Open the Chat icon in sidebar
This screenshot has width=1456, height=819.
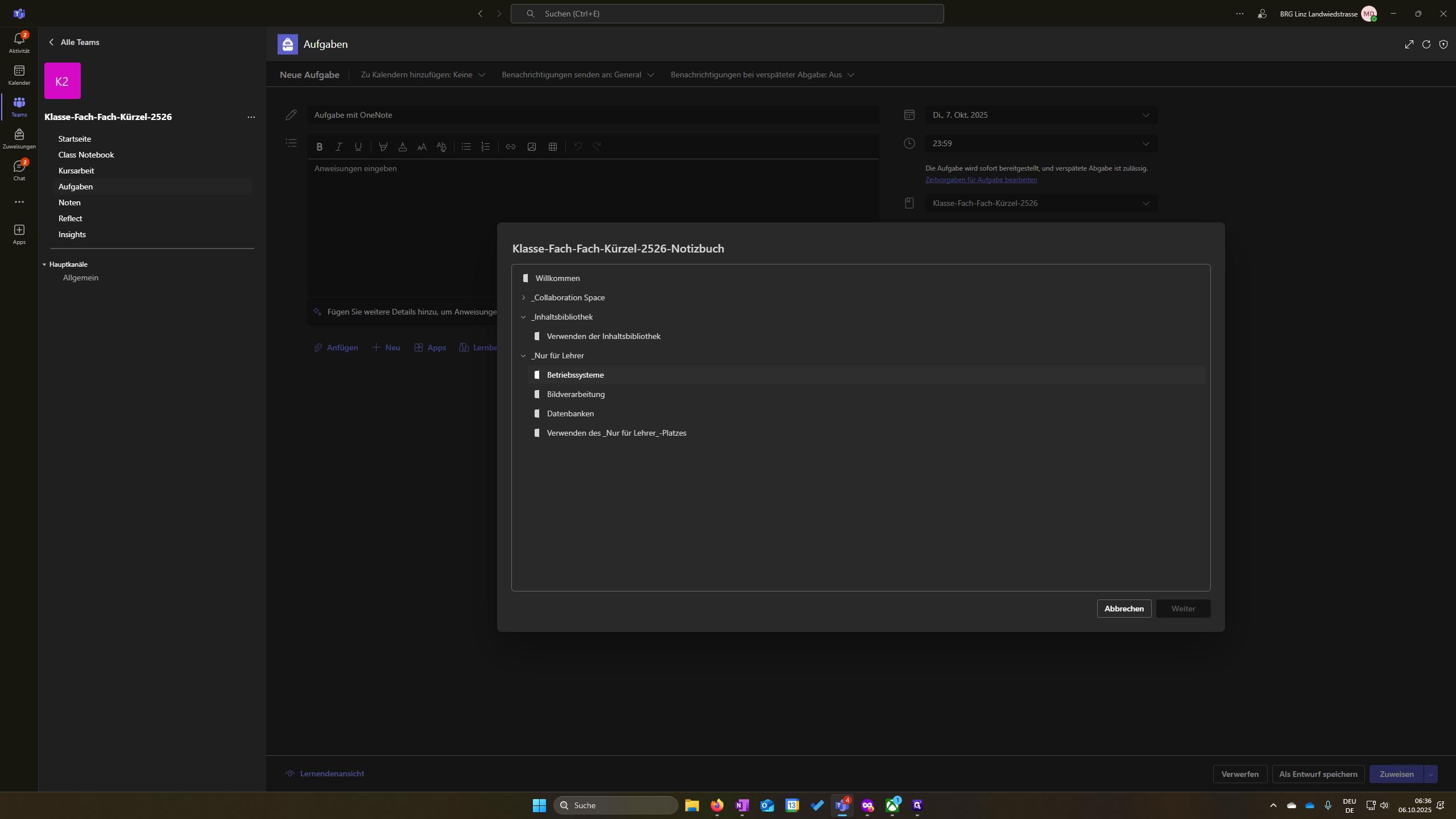click(19, 170)
